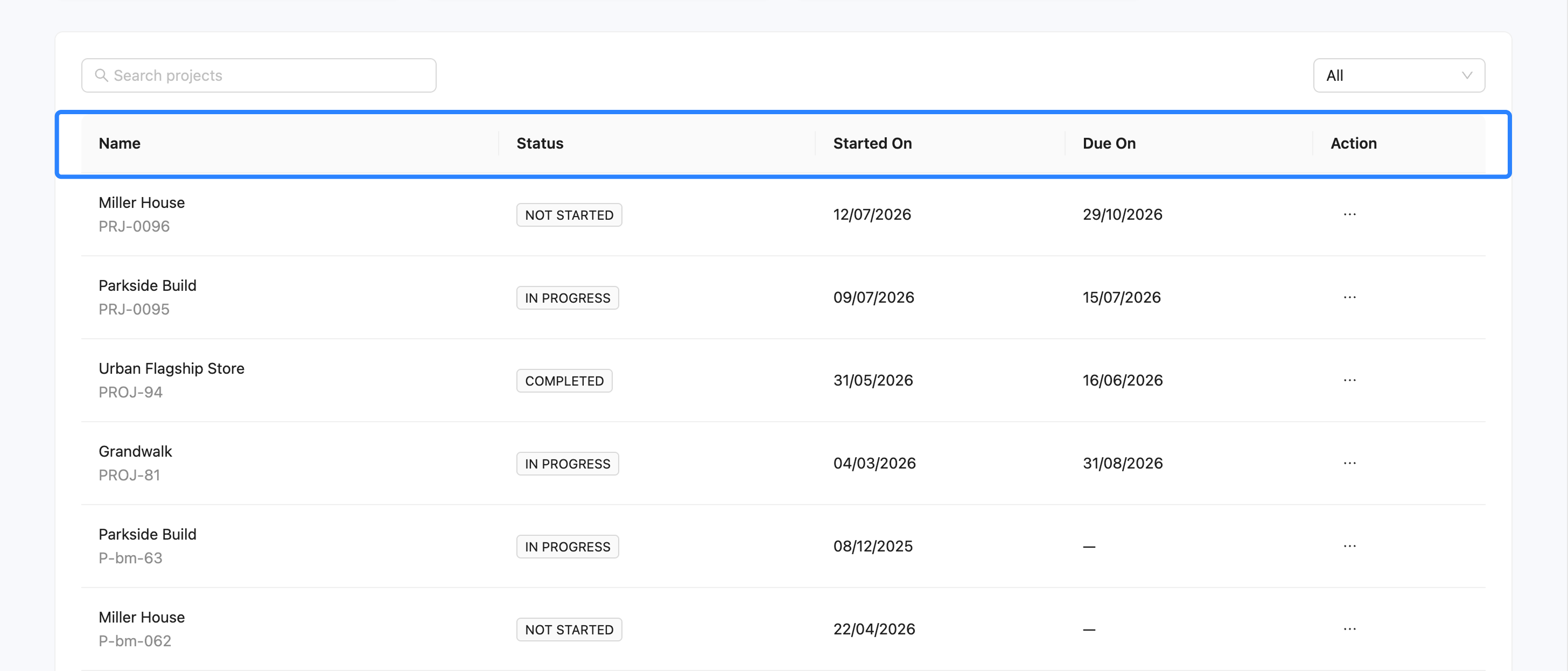Select project code PROJ-94

130,392
